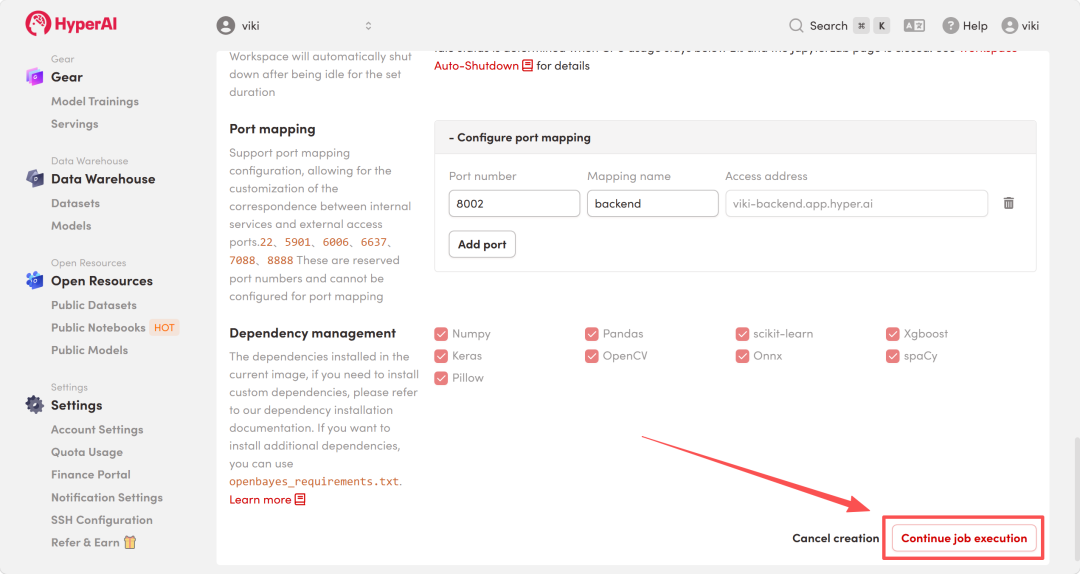Click Continue job execution button

point(964,538)
